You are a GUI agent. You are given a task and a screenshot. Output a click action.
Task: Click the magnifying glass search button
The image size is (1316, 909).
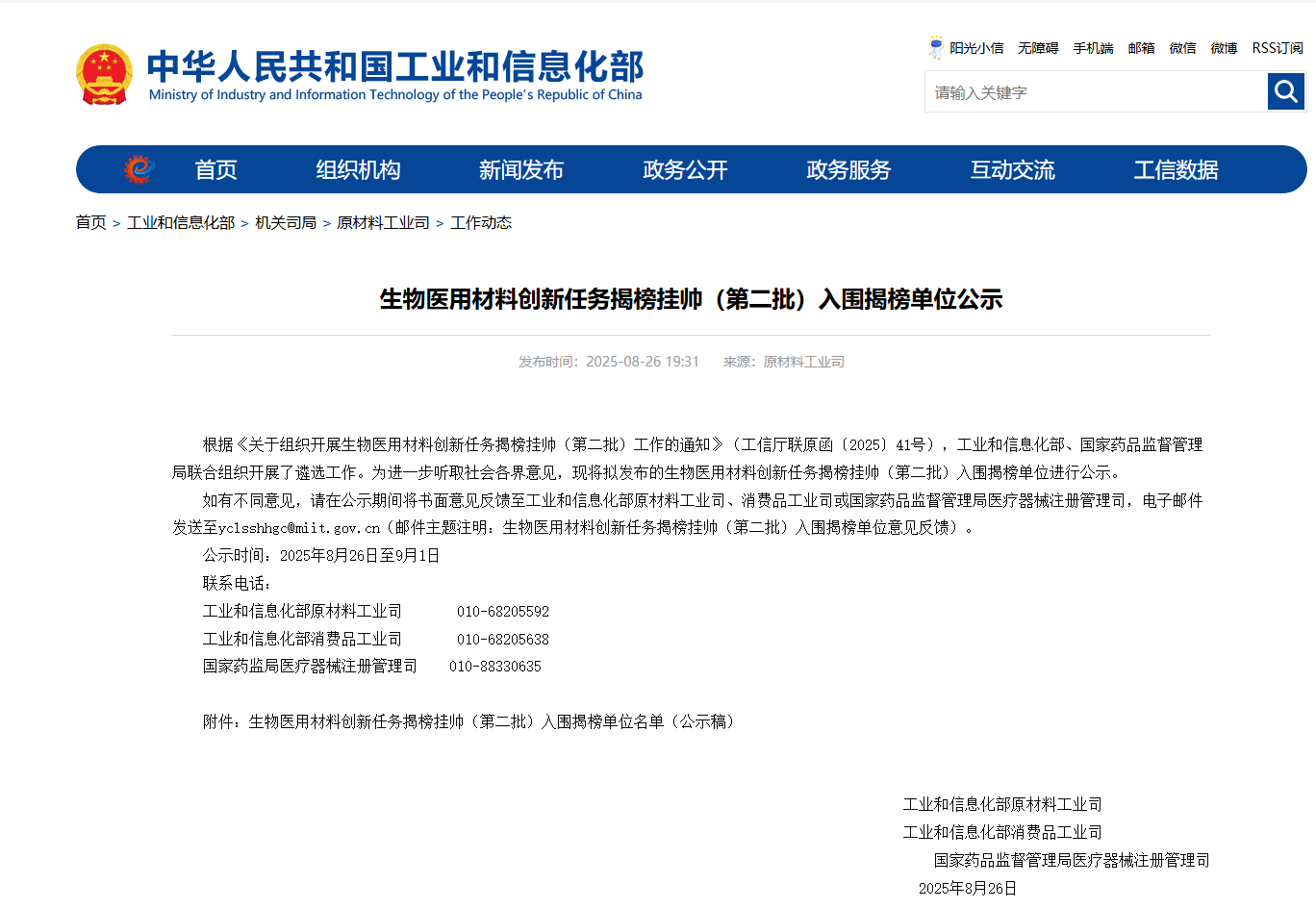tap(1285, 92)
